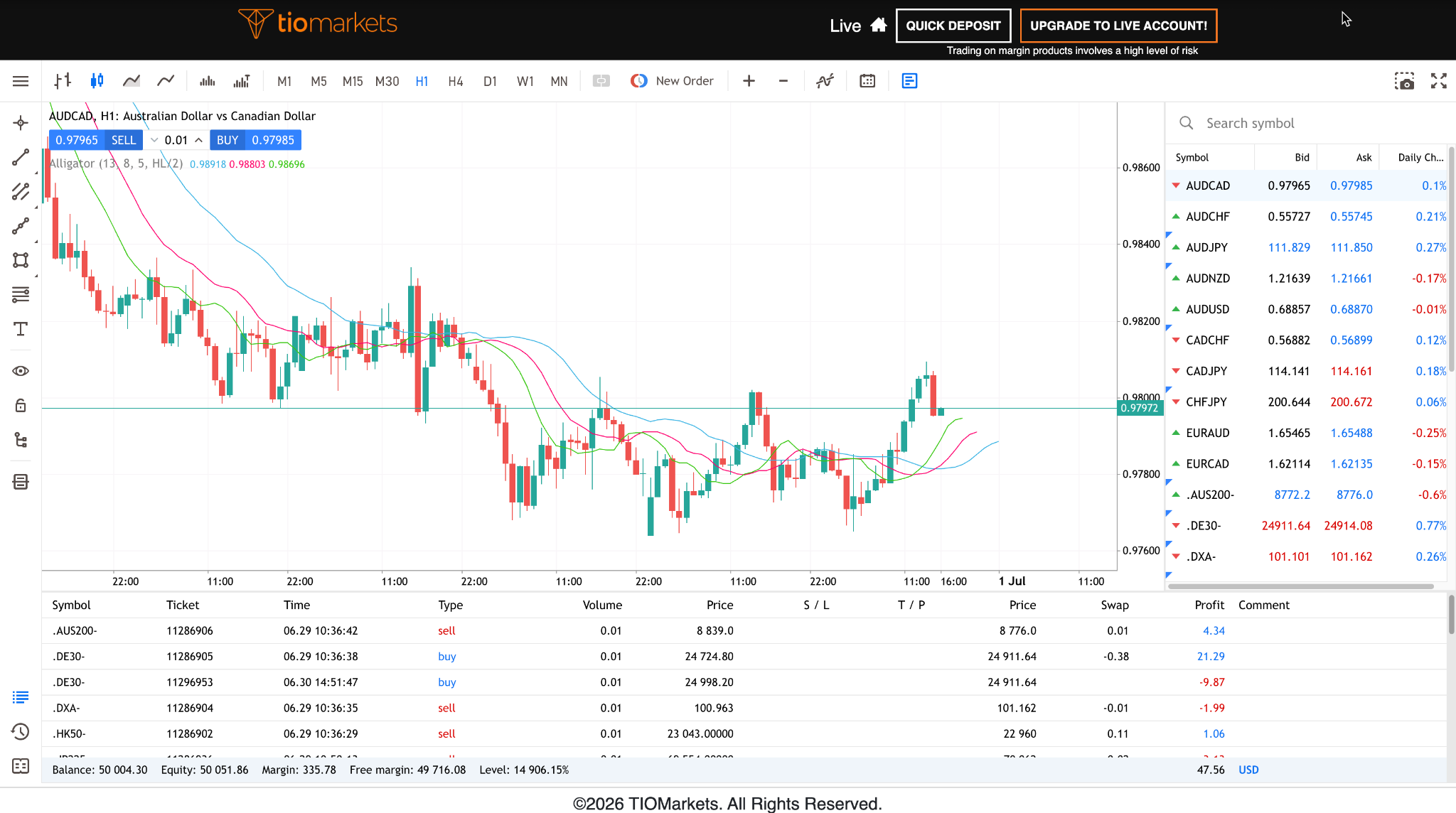Select the text label tool
This screenshot has width=1456, height=813.
click(x=21, y=329)
